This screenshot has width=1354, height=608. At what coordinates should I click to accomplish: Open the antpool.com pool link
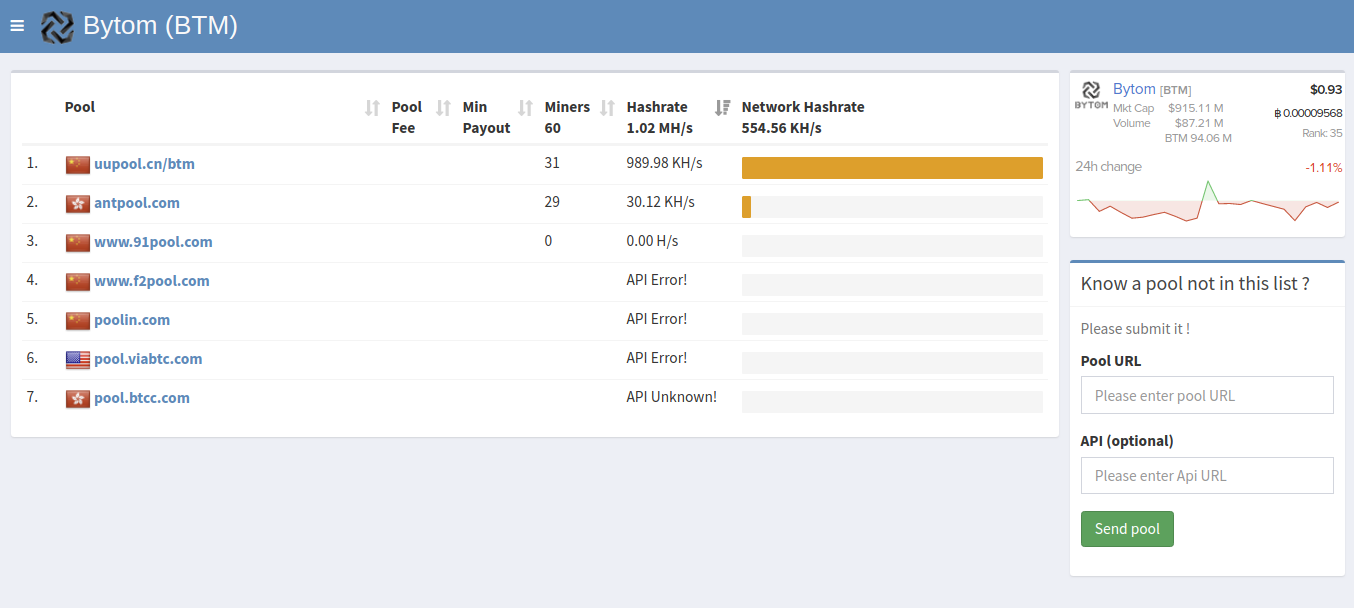[x=137, y=203]
